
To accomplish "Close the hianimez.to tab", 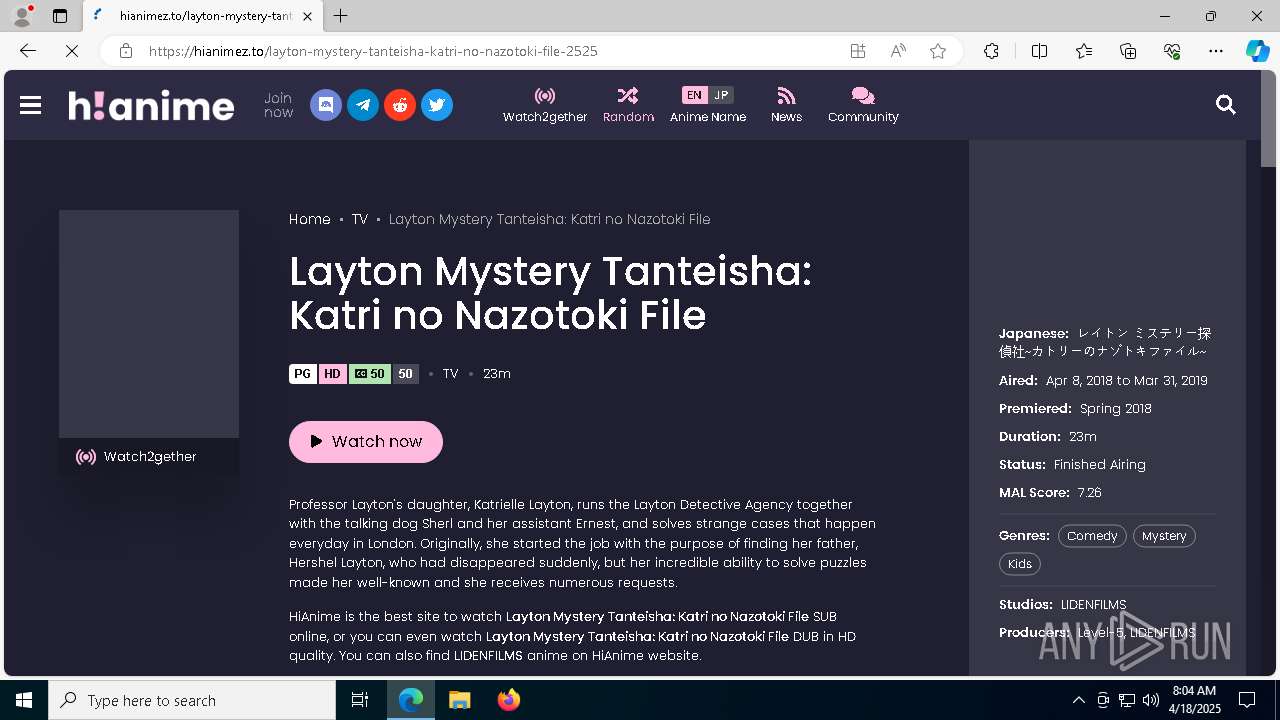I will pos(308,16).
